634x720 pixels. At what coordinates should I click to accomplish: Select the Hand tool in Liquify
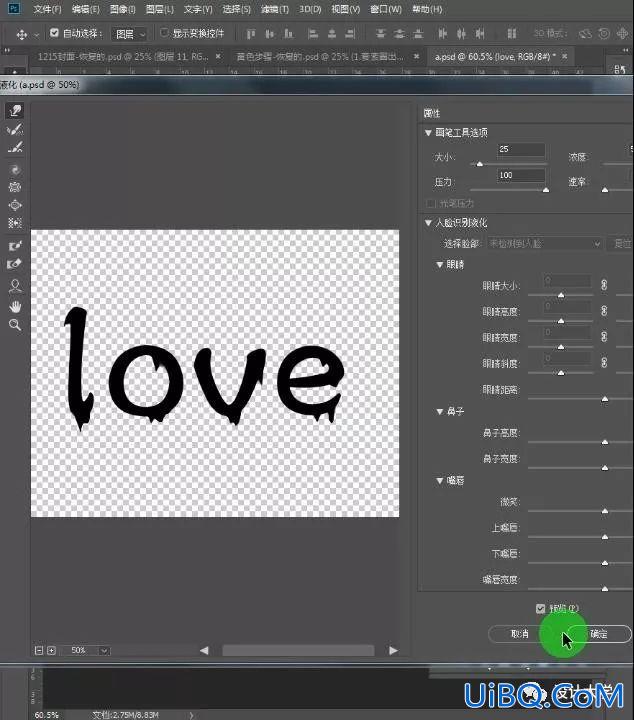pos(15,306)
